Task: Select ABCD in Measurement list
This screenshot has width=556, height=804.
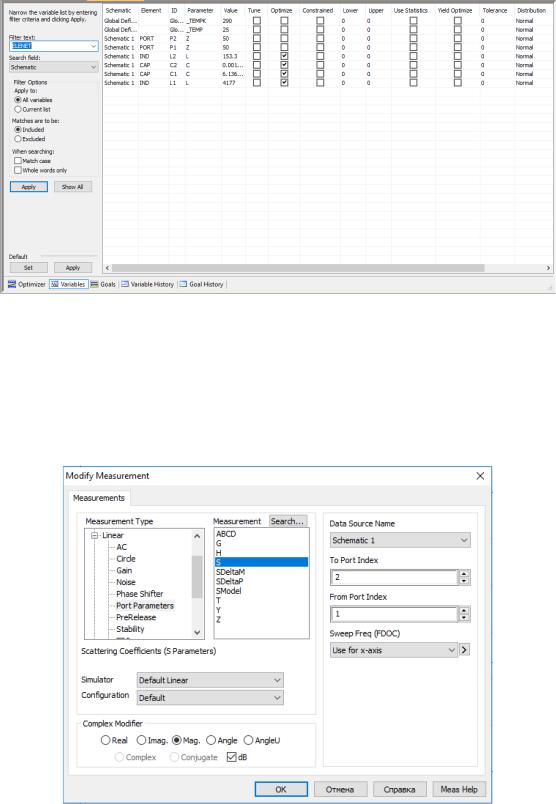Action: pyautogui.click(x=226, y=534)
